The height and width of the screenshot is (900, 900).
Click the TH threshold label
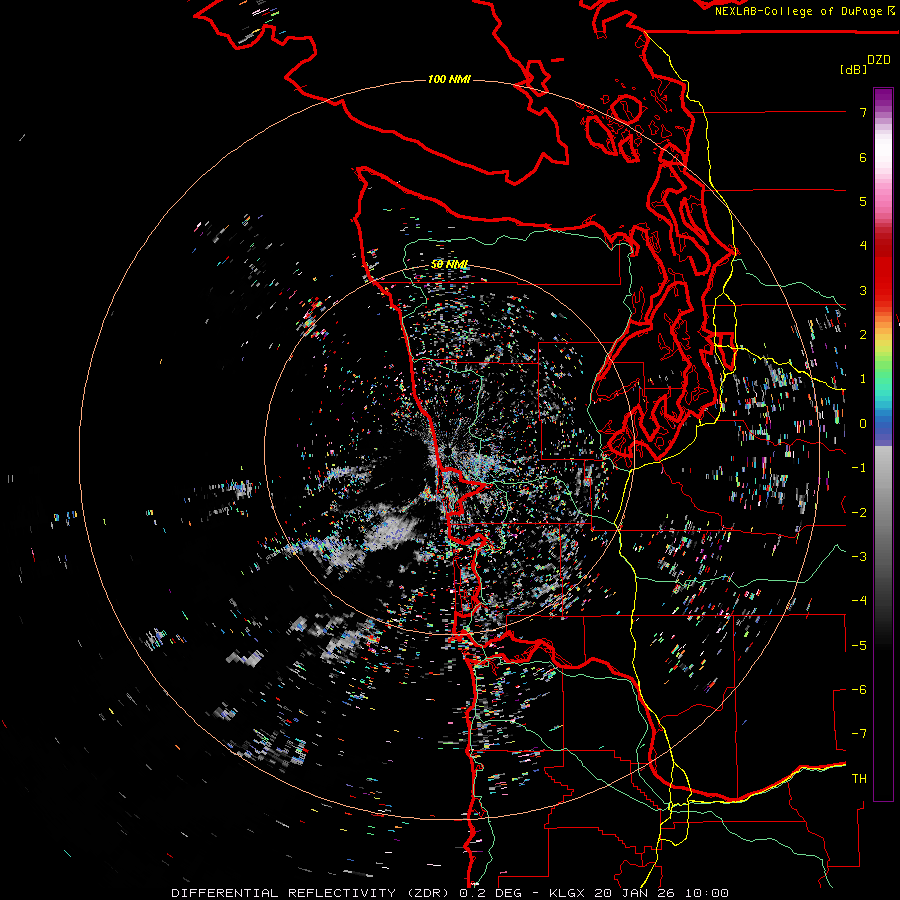pyautogui.click(x=859, y=779)
